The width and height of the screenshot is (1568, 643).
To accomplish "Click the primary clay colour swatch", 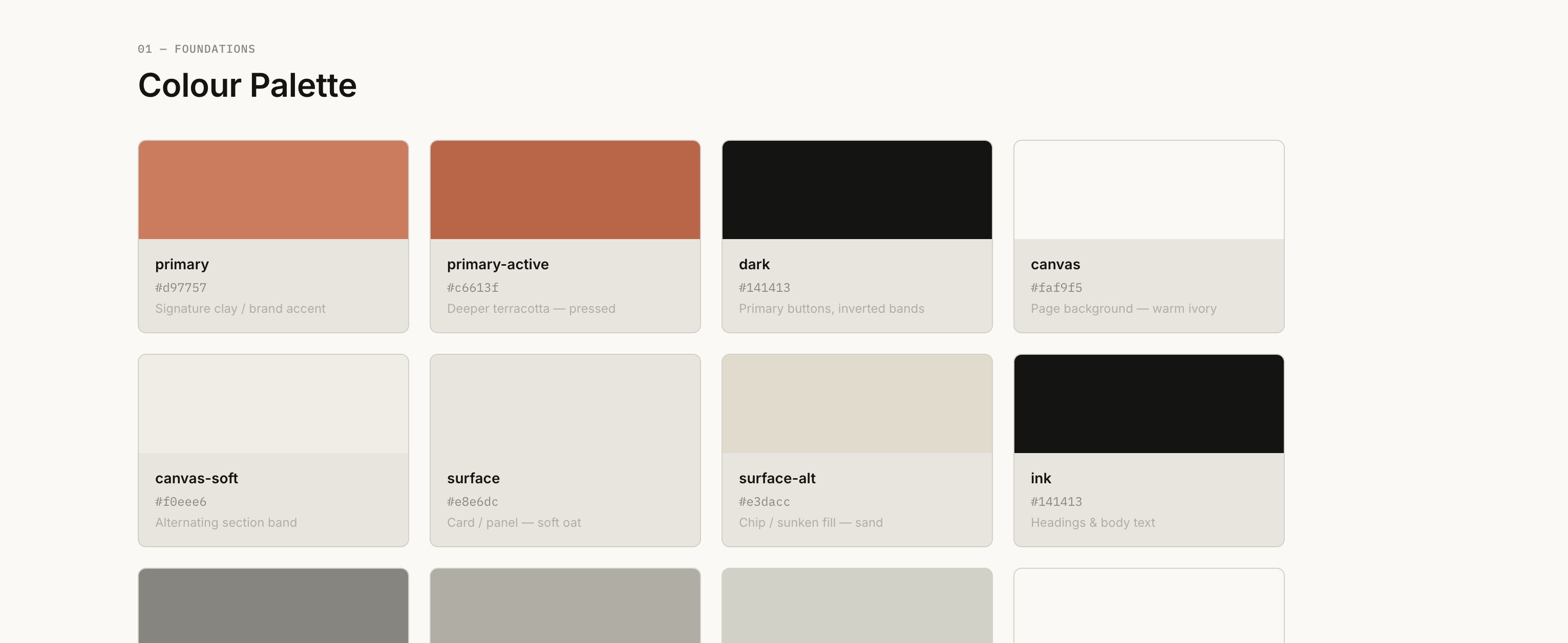I will pyautogui.click(x=273, y=190).
